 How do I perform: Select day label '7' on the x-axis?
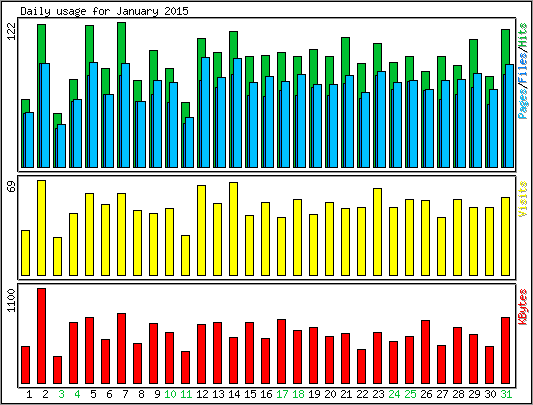pos(125,394)
